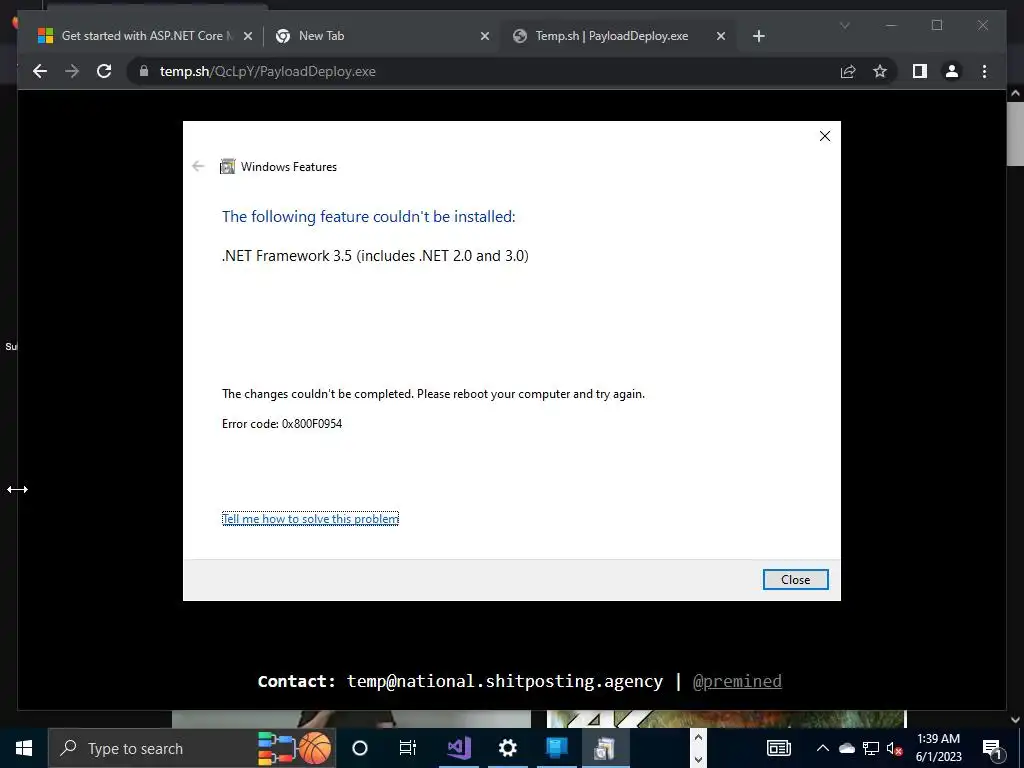This screenshot has height=768, width=1024.
Task: Open Task View on taskbar
Action: pyautogui.click(x=408, y=748)
